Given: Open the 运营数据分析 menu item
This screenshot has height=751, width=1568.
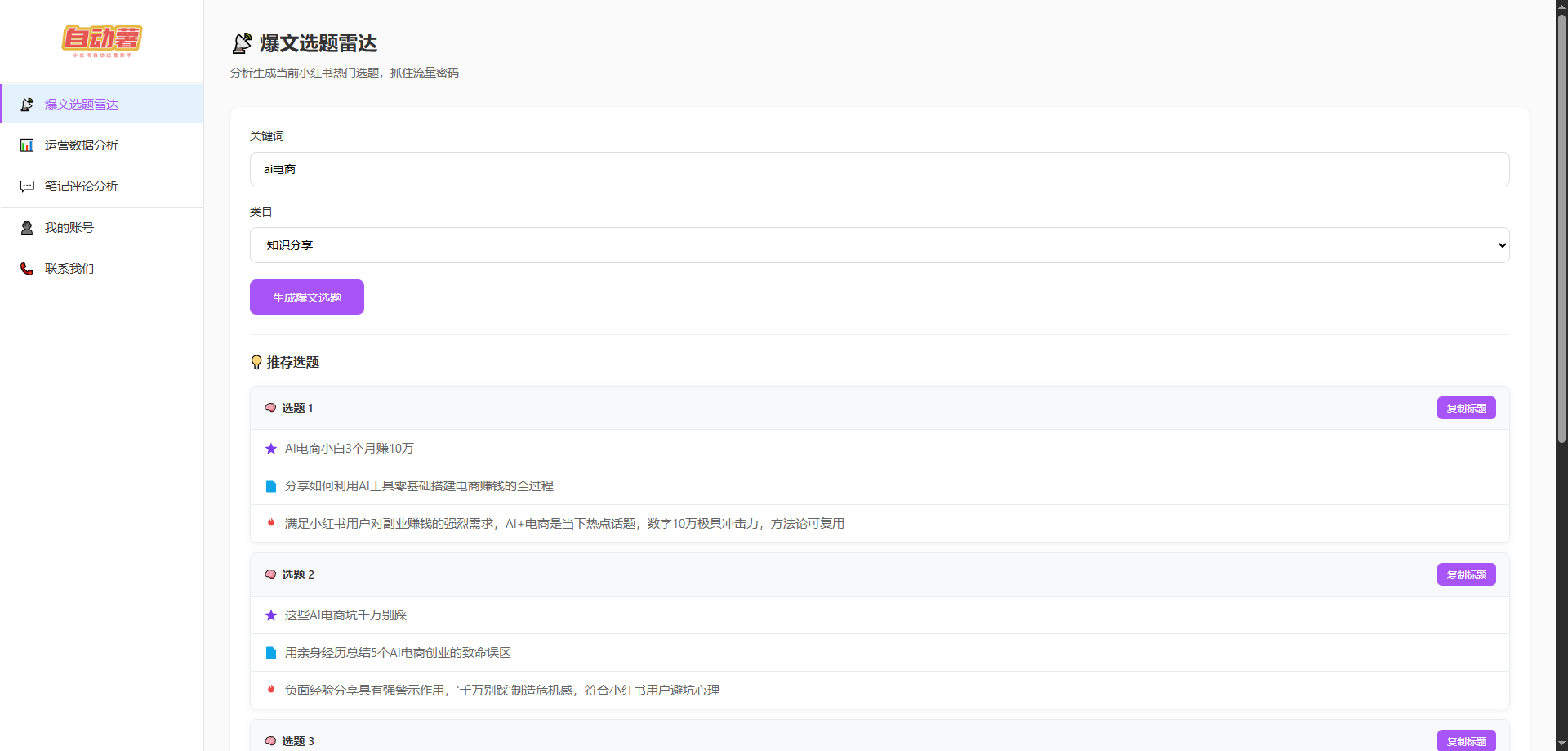Looking at the screenshot, I should pyautogui.click(x=82, y=145).
